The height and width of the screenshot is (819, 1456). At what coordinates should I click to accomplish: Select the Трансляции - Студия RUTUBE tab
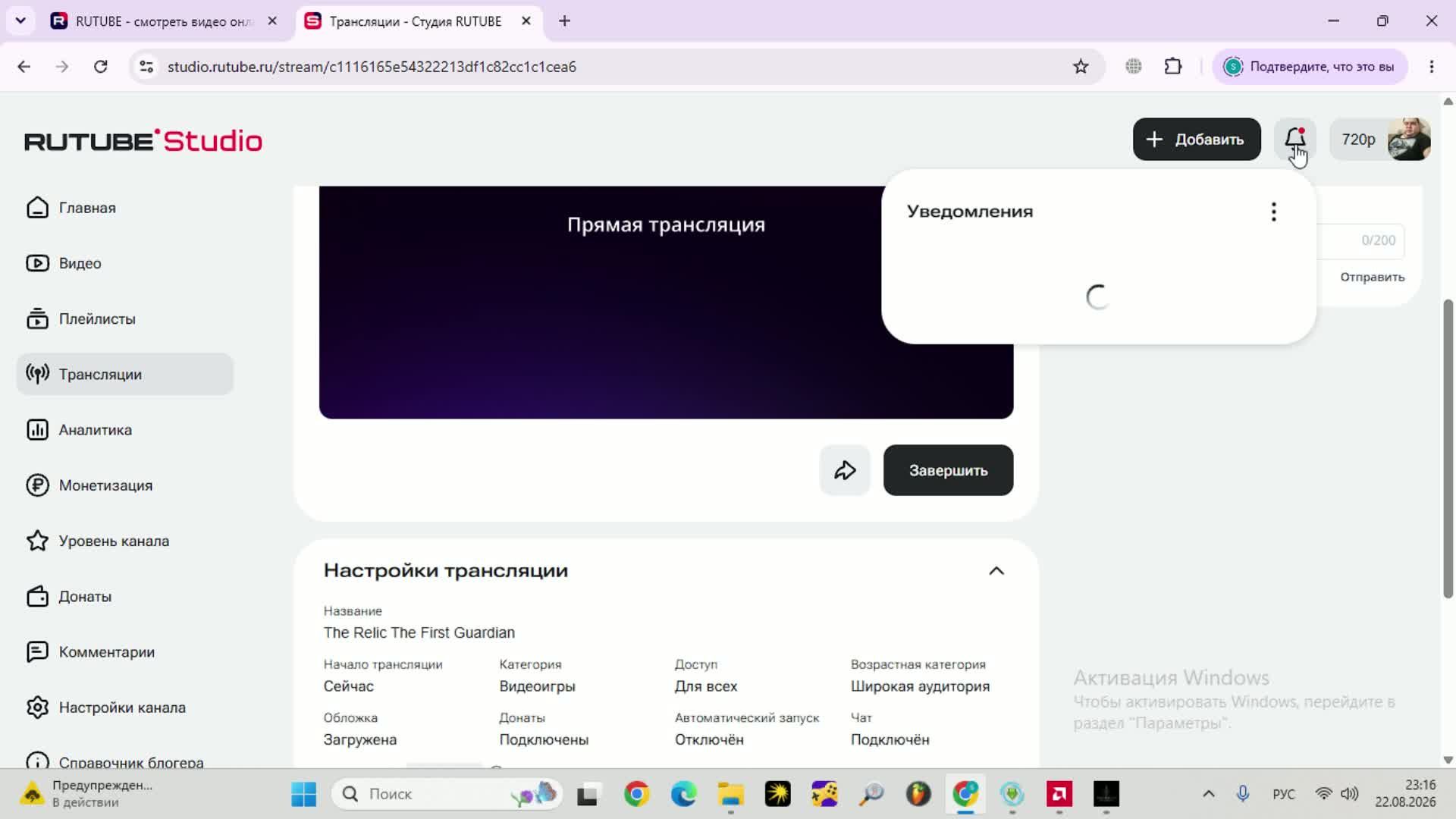coord(416,21)
